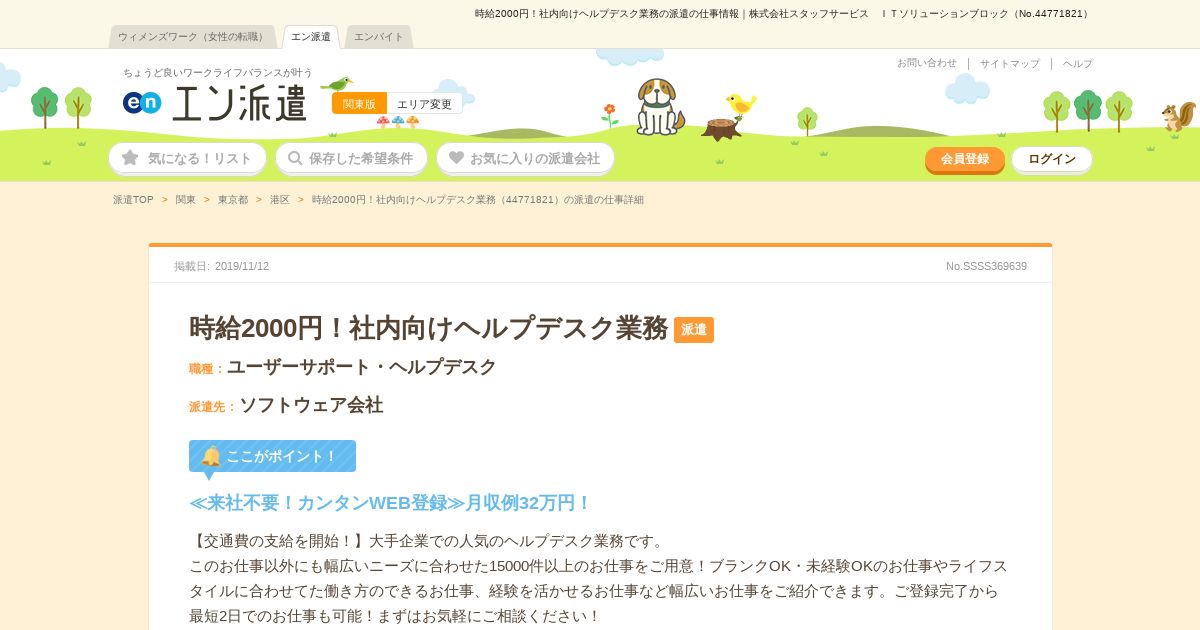Click the 会員登録 button

click(x=965, y=159)
